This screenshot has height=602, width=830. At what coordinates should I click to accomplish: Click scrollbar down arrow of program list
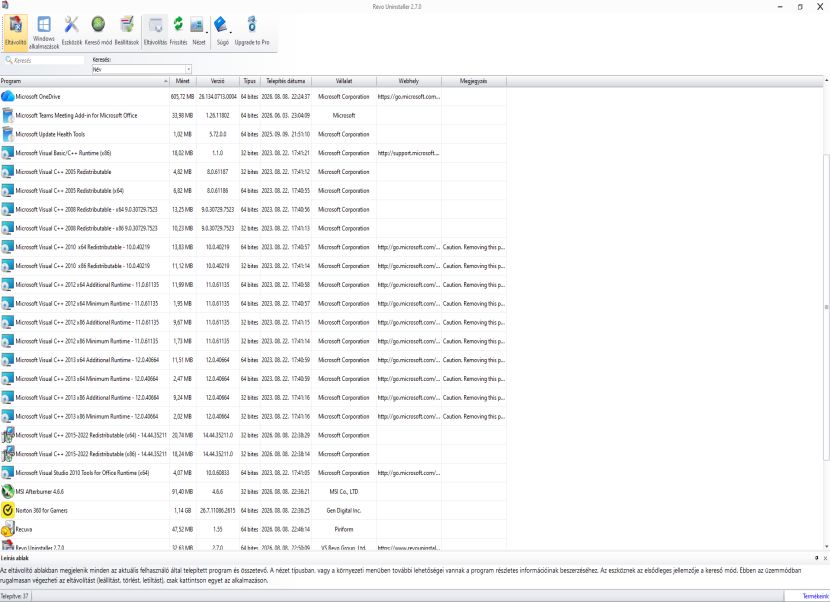[x=826, y=546]
